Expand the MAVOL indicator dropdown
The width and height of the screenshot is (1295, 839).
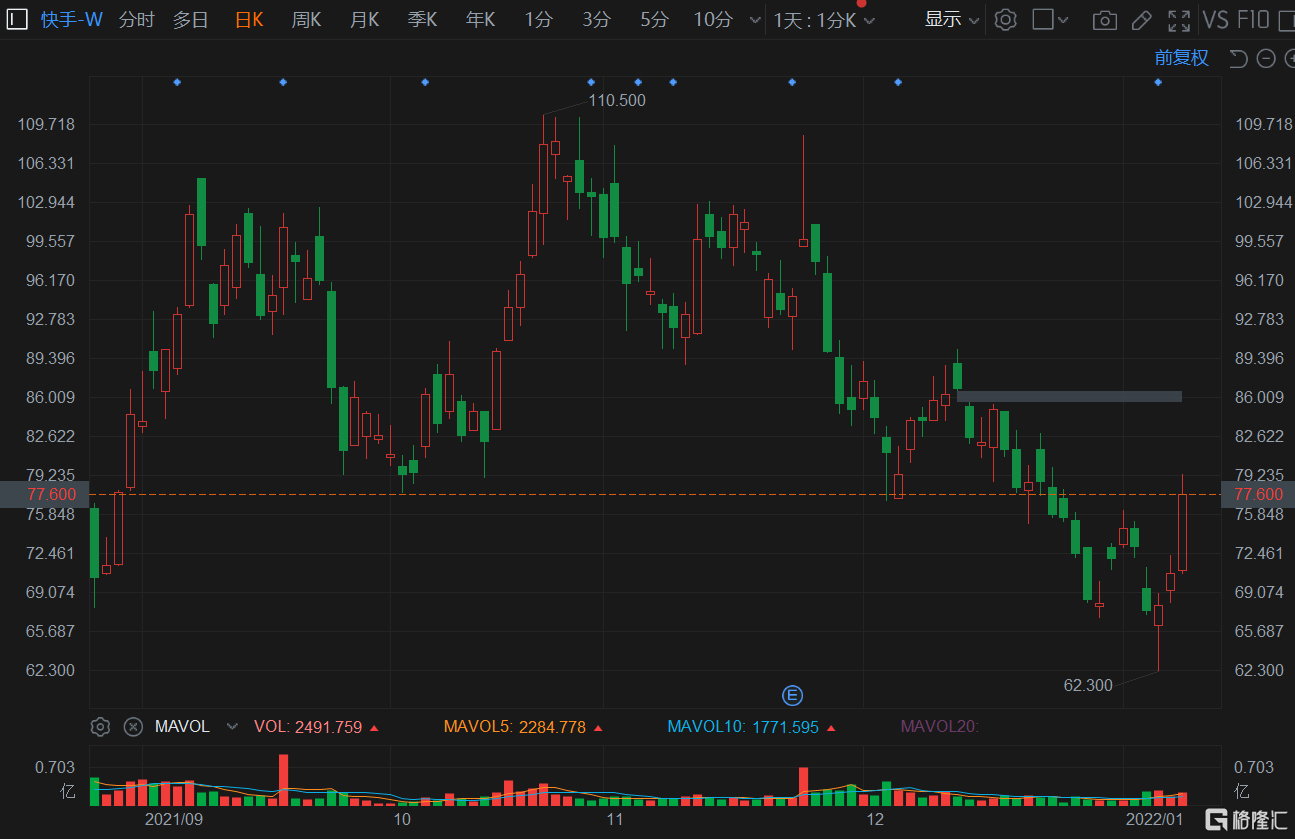tap(232, 727)
